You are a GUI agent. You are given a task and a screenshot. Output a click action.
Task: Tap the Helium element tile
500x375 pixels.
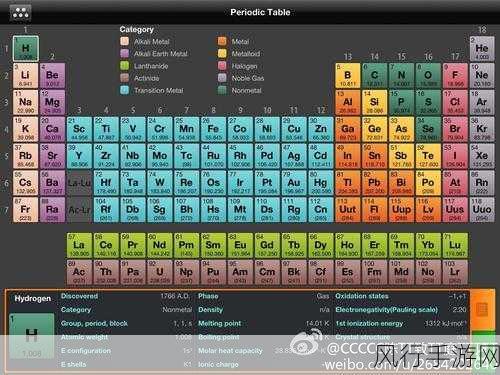[x=482, y=49]
